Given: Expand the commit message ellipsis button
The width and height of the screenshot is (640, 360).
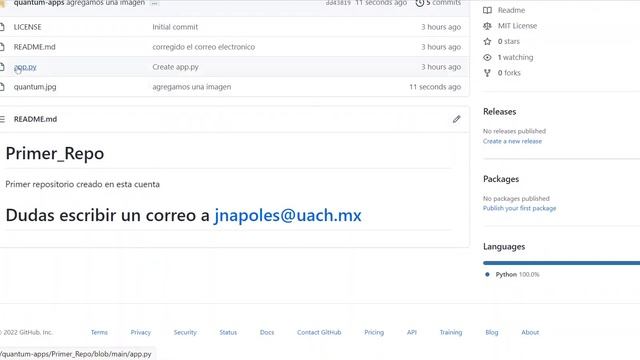Looking at the screenshot, I should [x=155, y=3].
